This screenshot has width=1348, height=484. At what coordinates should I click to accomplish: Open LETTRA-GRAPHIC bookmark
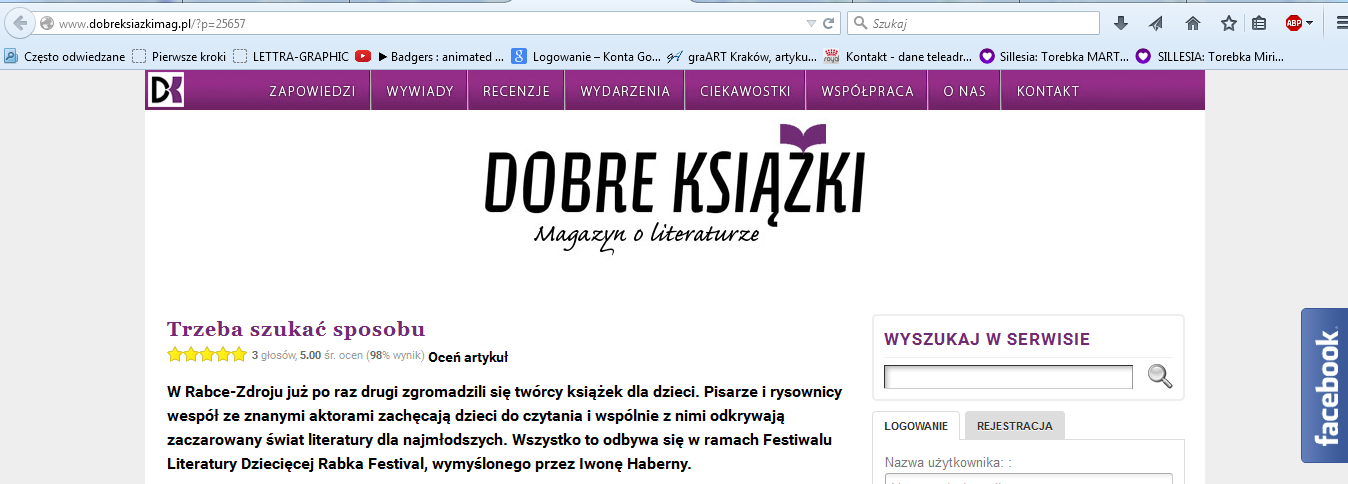[291, 57]
